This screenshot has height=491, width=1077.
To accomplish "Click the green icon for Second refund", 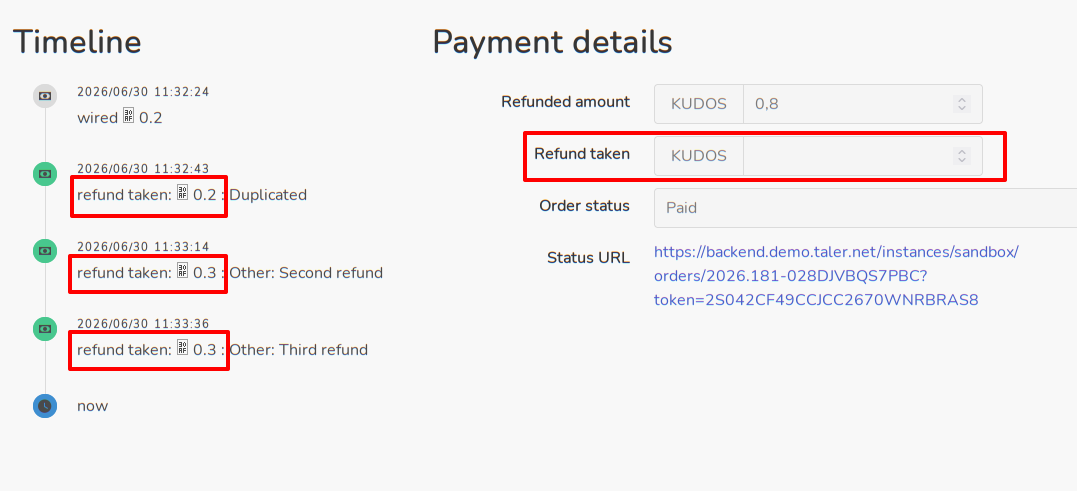I will pos(45,250).
